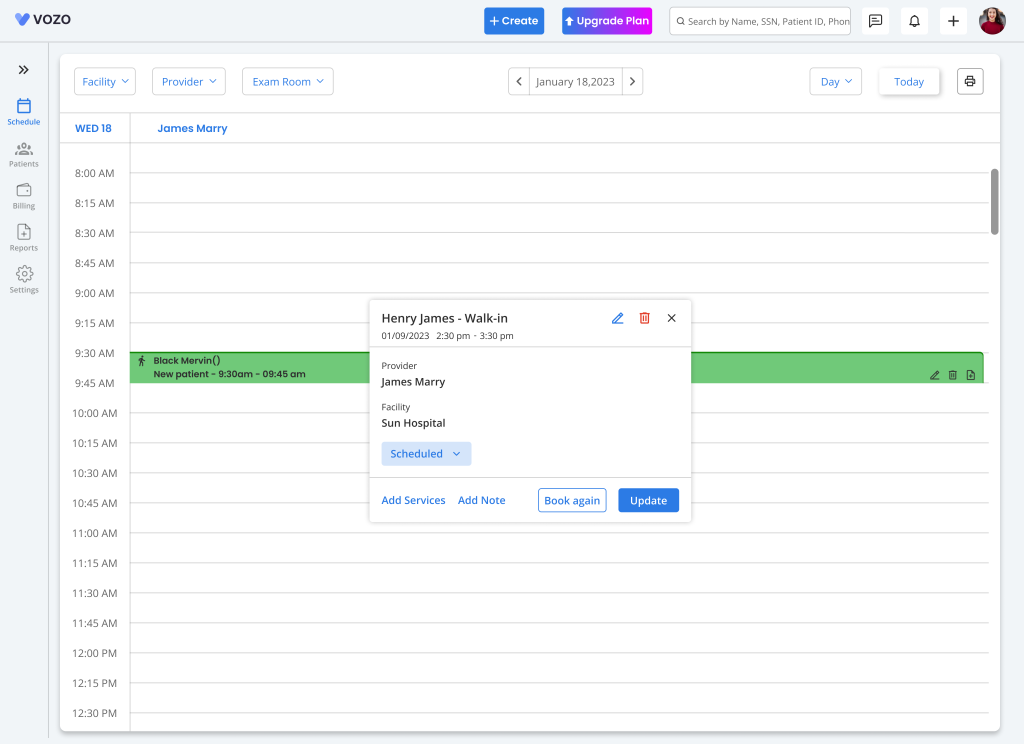Click Add Services link
Image resolution: width=1024 pixels, height=744 pixels.
(413, 500)
